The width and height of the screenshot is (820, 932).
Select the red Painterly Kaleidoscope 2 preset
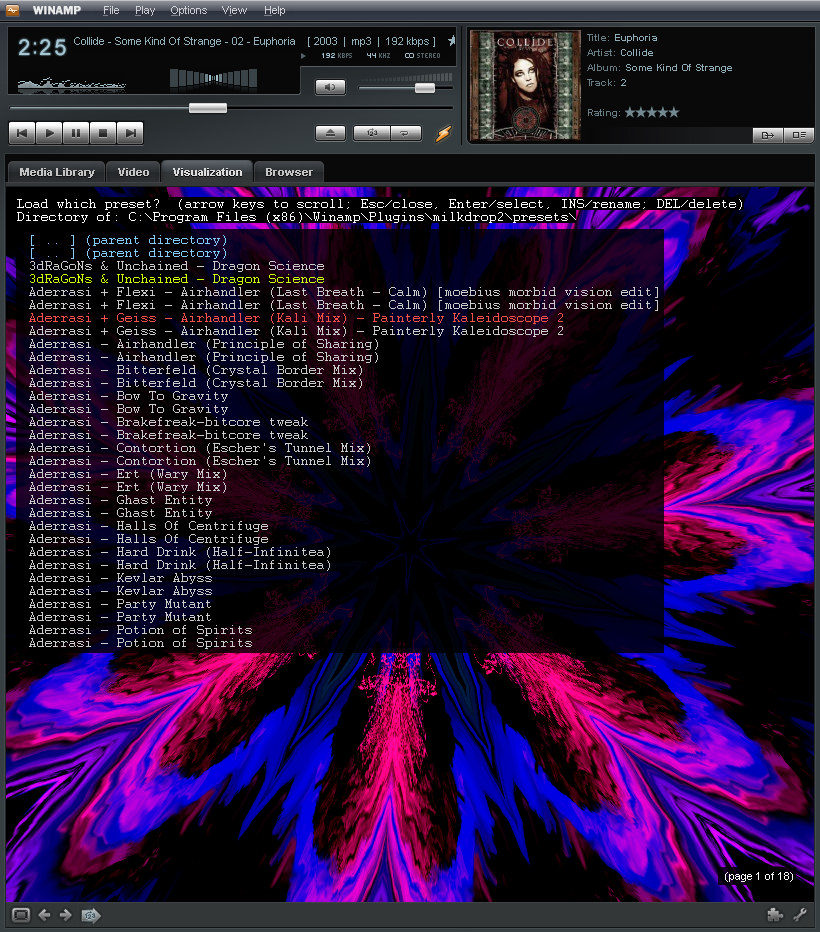coord(297,318)
